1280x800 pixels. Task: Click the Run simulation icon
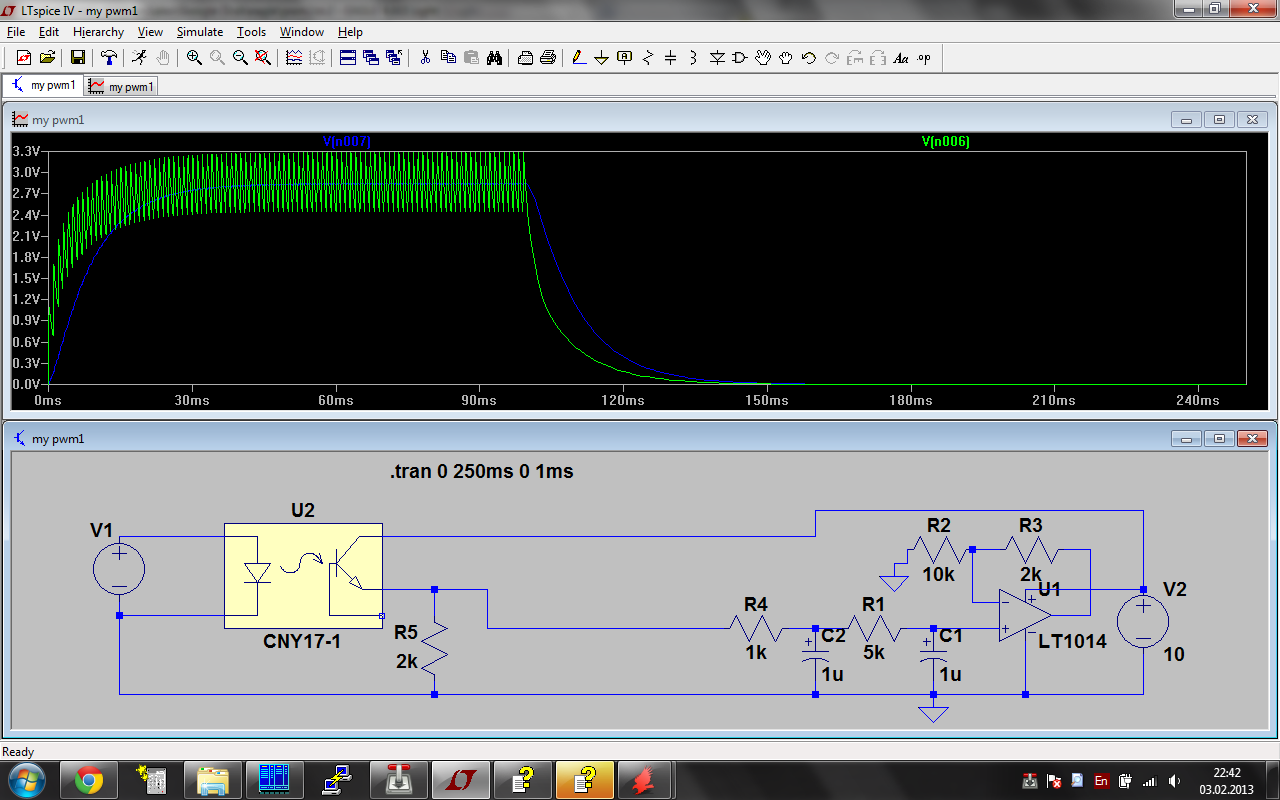click(x=139, y=58)
